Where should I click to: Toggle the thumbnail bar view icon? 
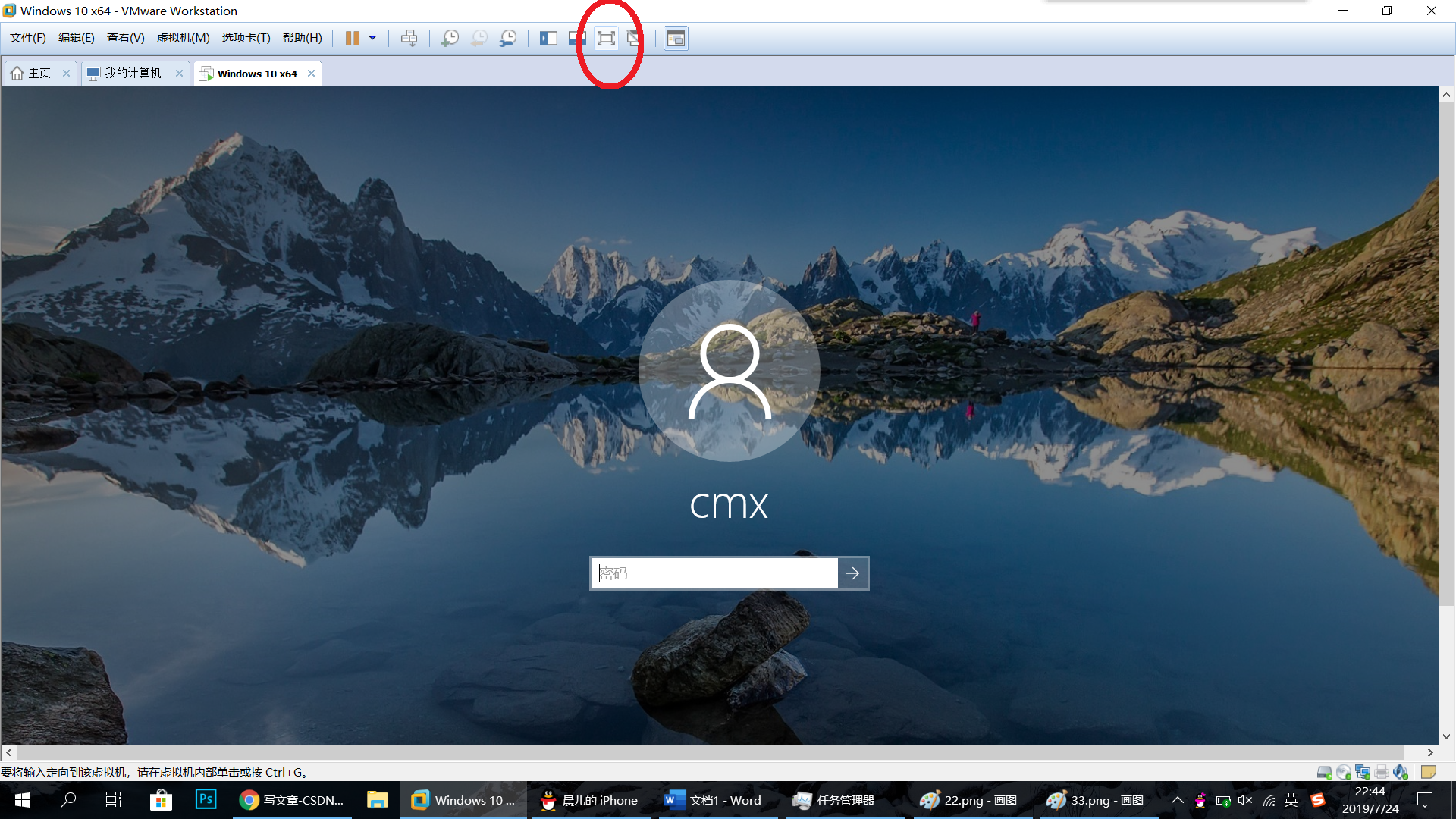point(577,38)
